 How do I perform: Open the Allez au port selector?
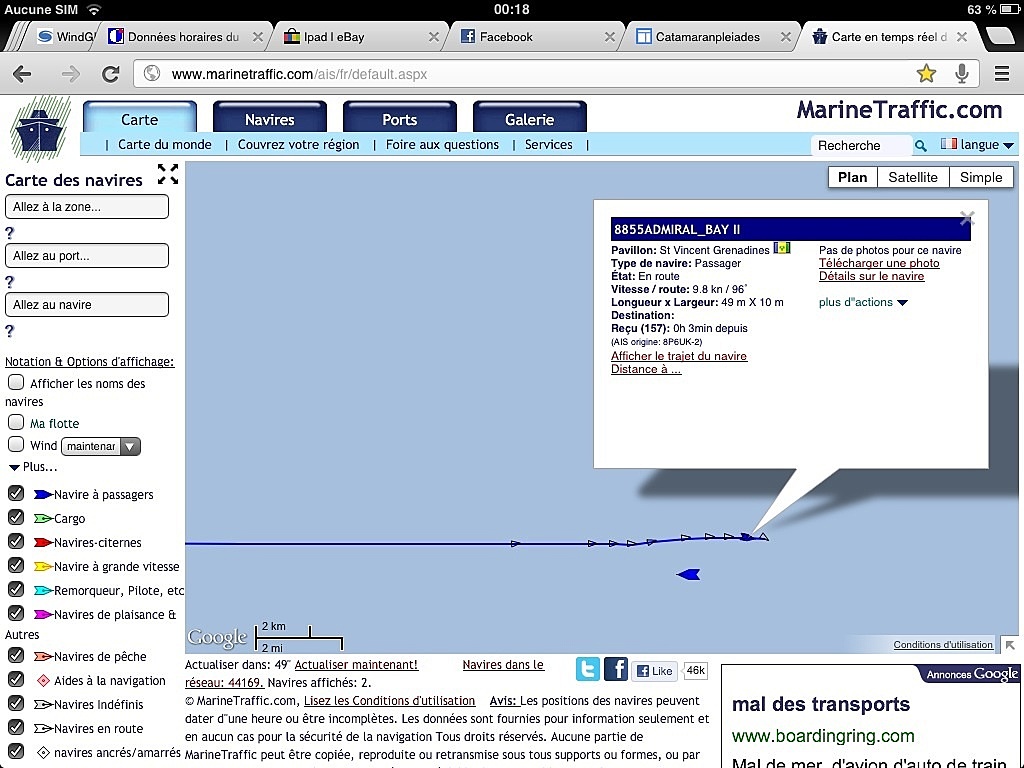(x=87, y=256)
